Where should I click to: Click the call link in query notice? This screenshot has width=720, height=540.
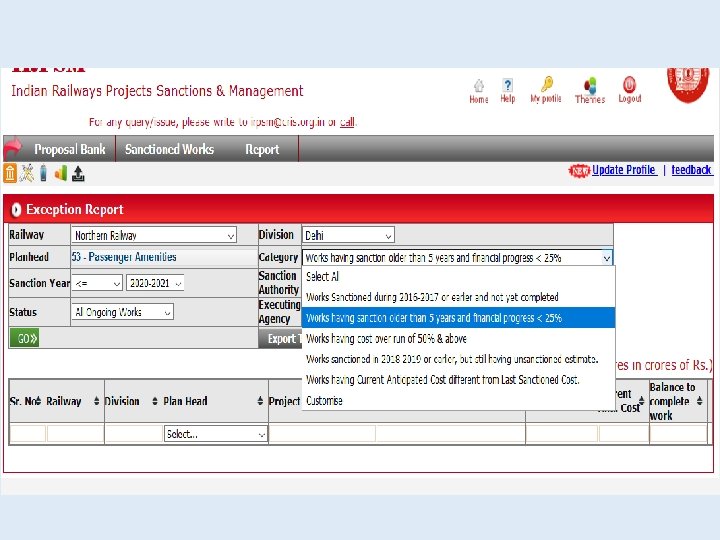tap(347, 122)
